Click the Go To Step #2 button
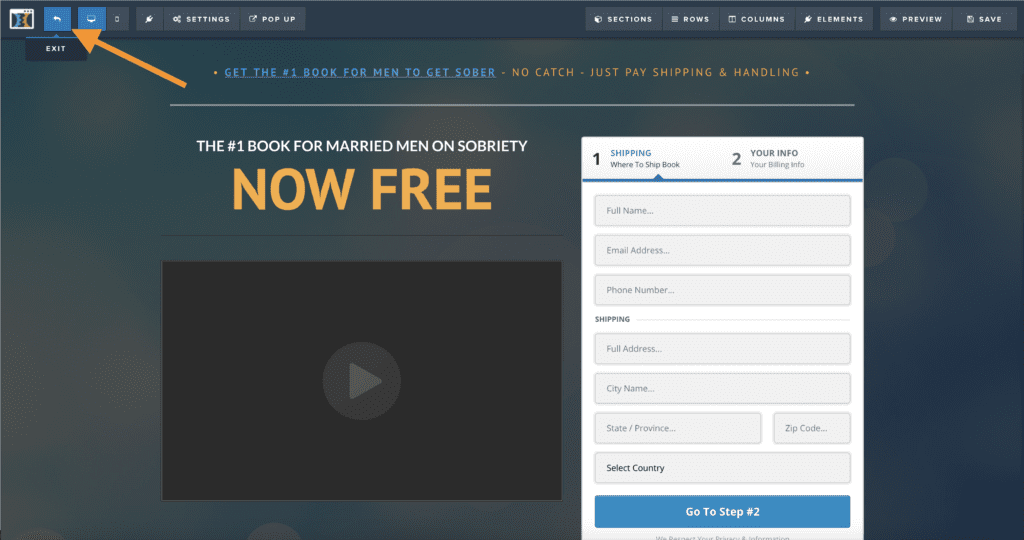This screenshot has height=540, width=1024. (x=722, y=512)
